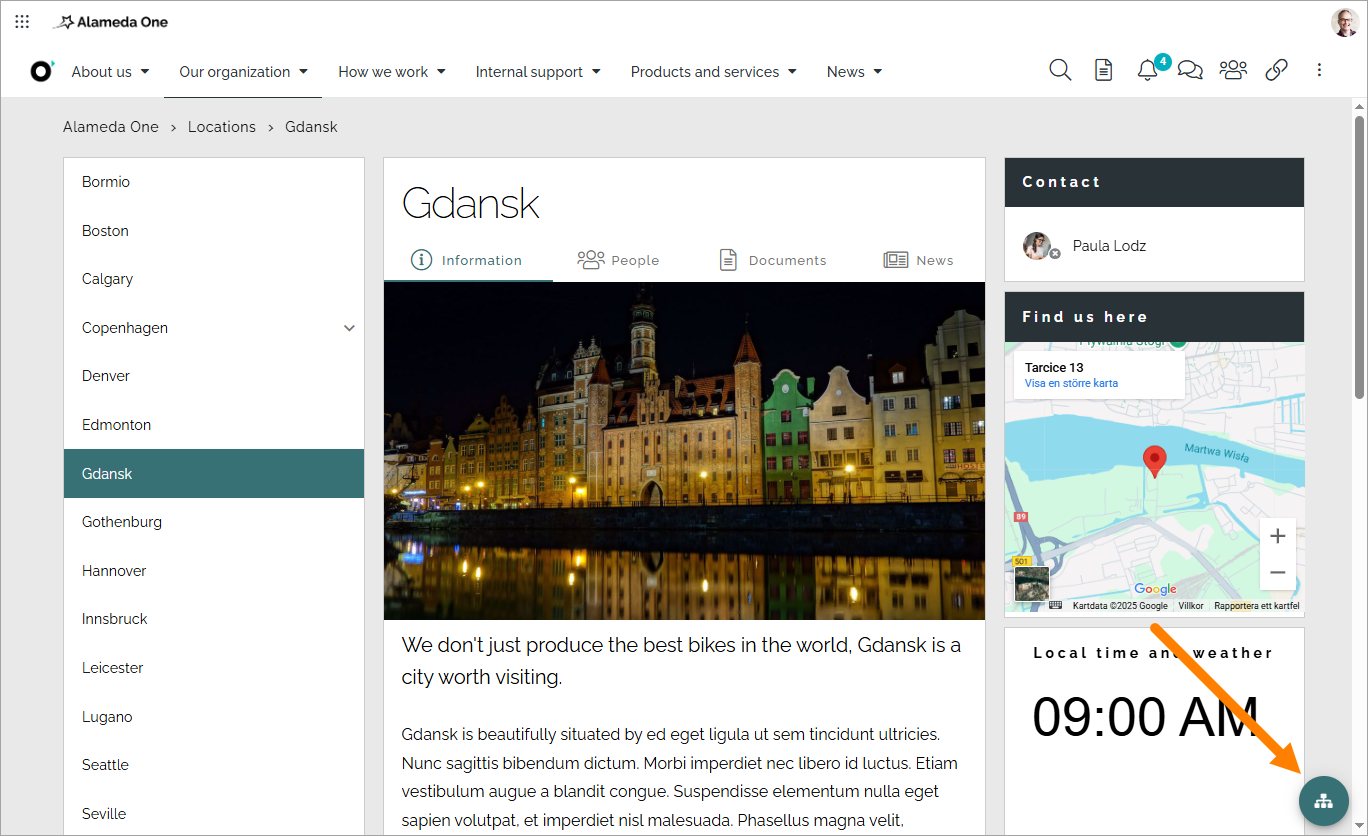1368x836 pixels.
Task: Click Paula Lodz's contact photo
Action: point(1037,245)
